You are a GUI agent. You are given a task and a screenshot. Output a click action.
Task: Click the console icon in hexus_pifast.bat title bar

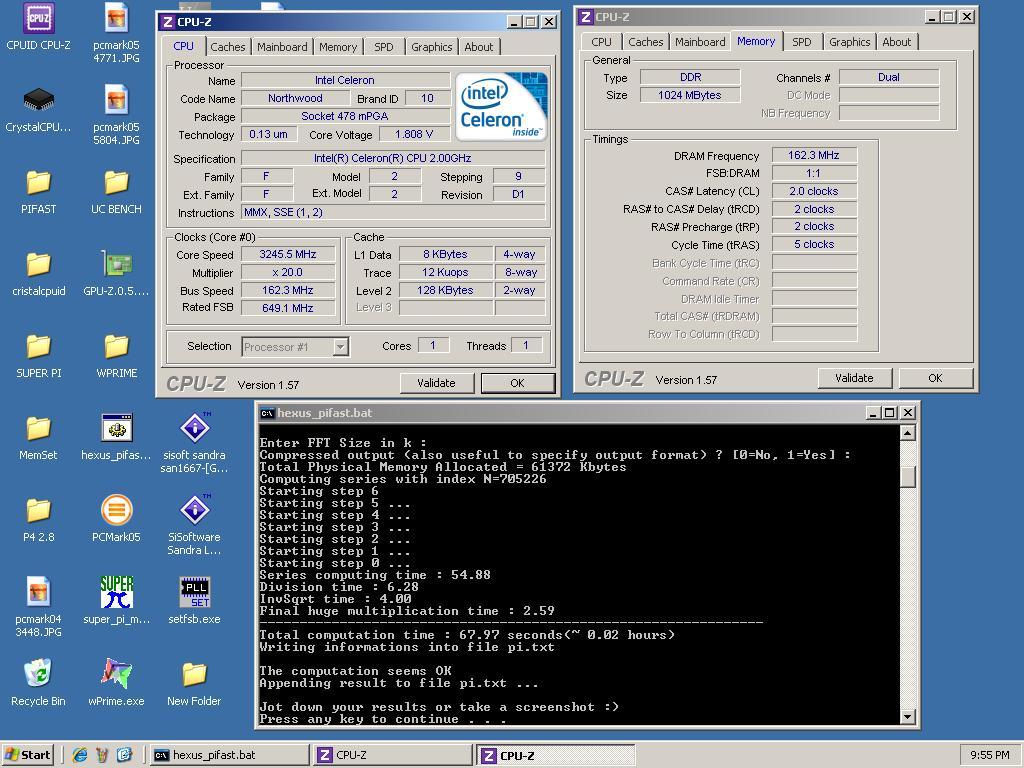point(266,413)
